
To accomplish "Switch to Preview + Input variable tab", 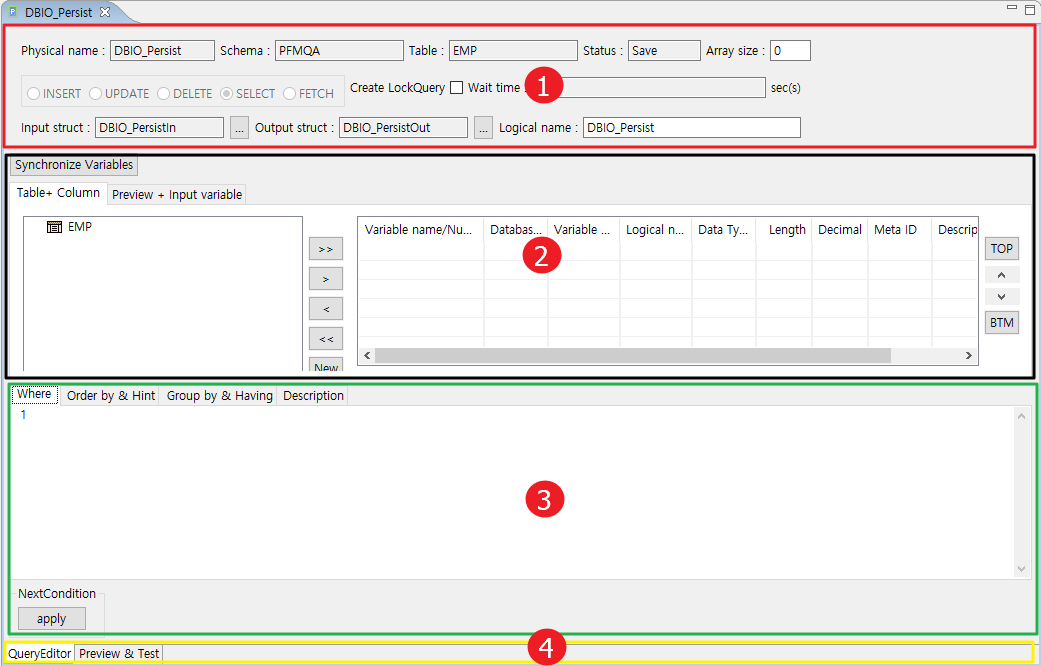I will [x=177, y=195].
